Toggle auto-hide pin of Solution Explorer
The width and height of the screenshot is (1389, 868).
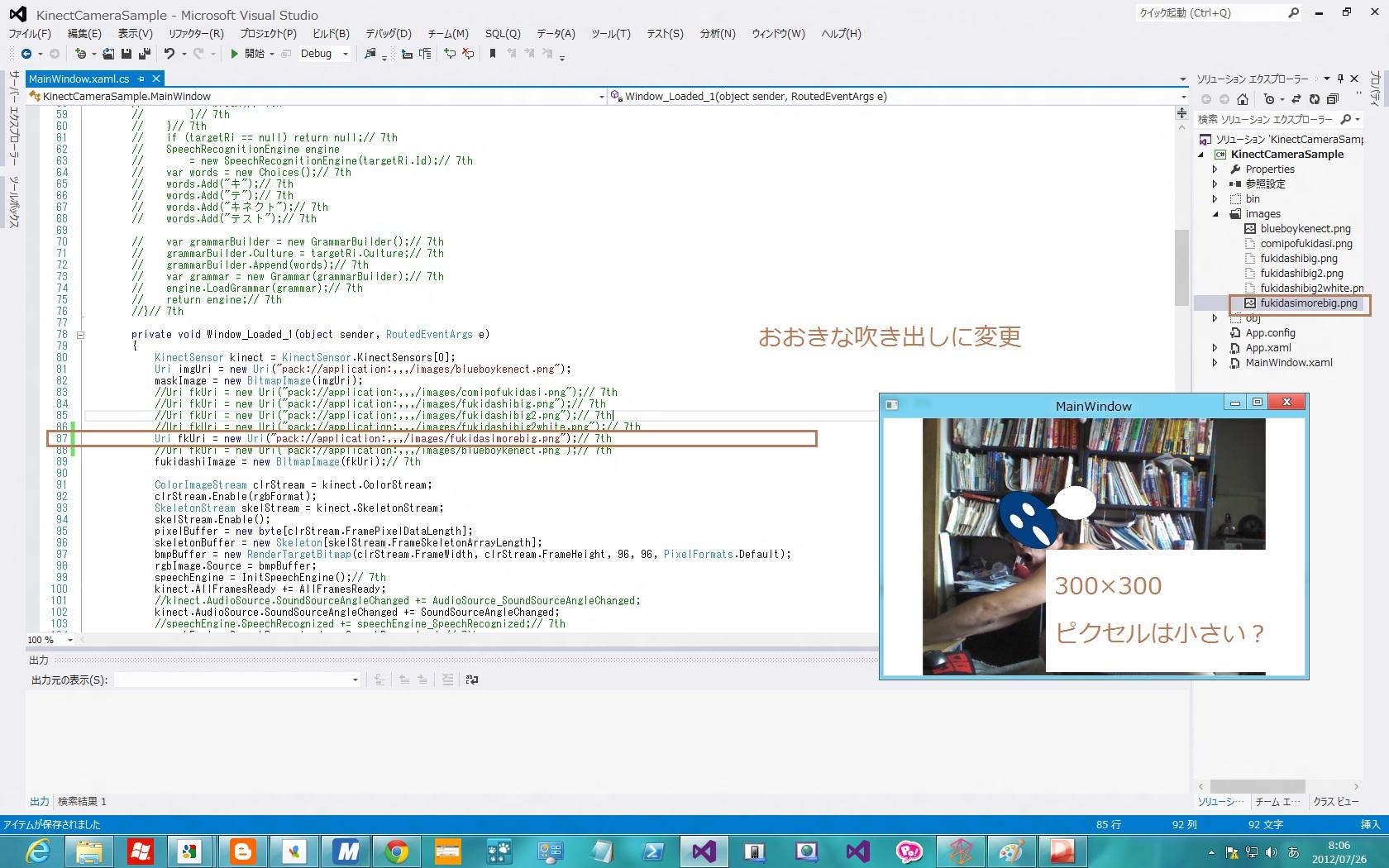pyautogui.click(x=1340, y=79)
